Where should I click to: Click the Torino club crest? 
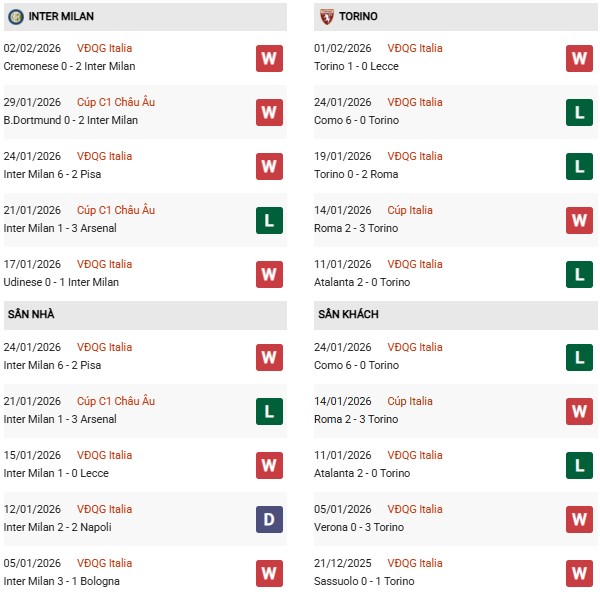327,17
